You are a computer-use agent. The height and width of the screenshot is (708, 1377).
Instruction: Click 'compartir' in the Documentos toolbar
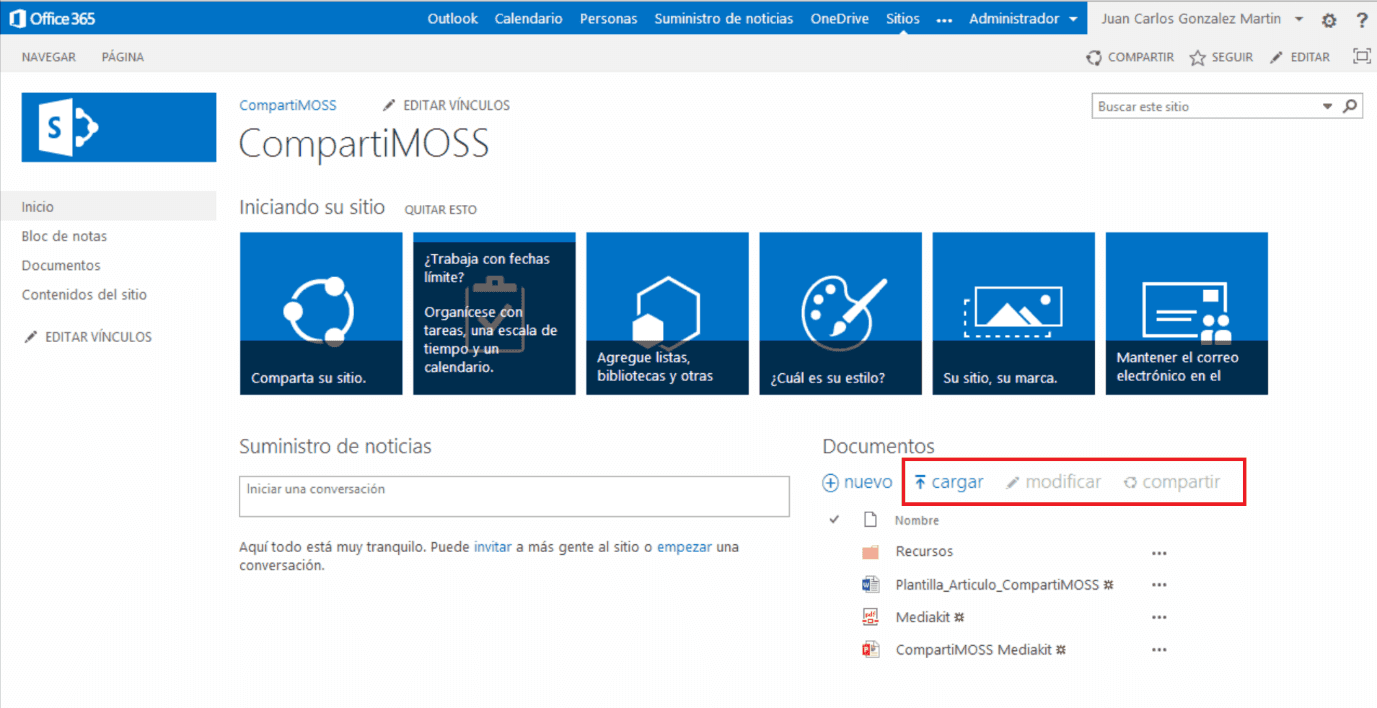tap(1171, 482)
